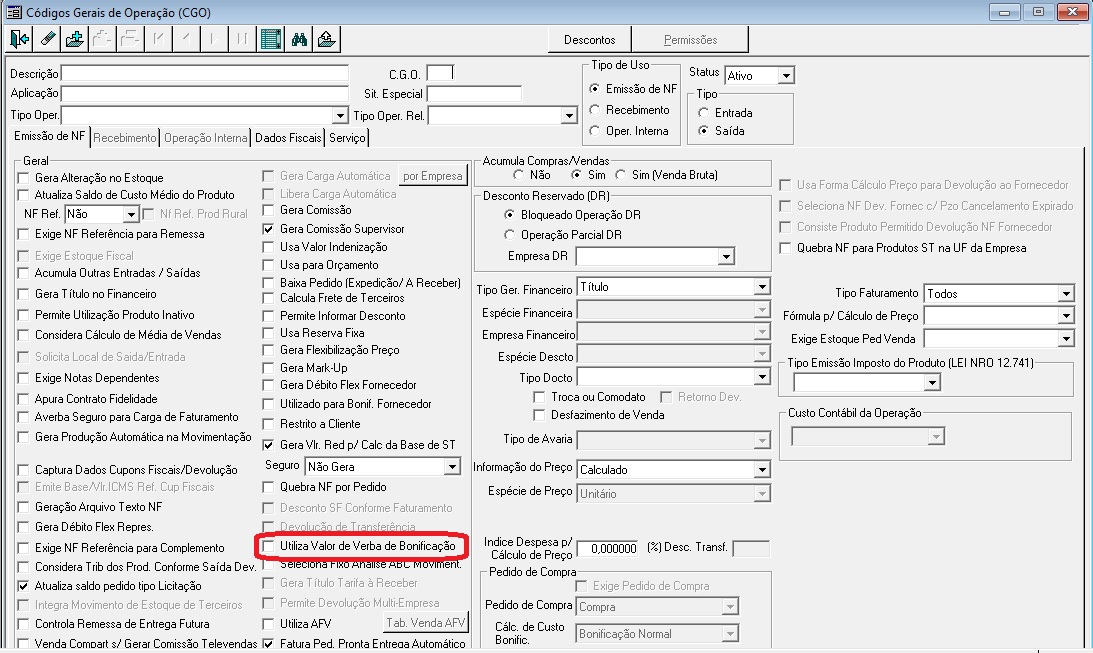Screen dimensions: 1093x653
Task: Expand the Seguro dropdown showing Não Gera
Action: [x=452, y=466]
